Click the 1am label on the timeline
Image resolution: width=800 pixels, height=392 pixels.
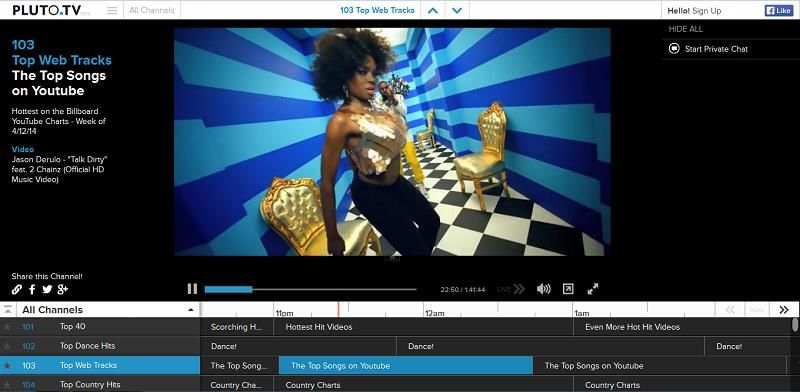coord(582,313)
